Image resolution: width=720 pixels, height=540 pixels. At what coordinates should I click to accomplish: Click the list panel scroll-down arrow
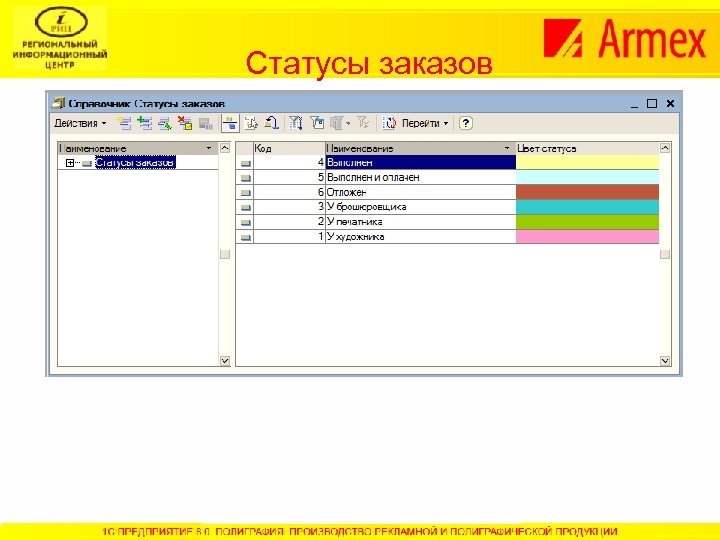click(664, 361)
